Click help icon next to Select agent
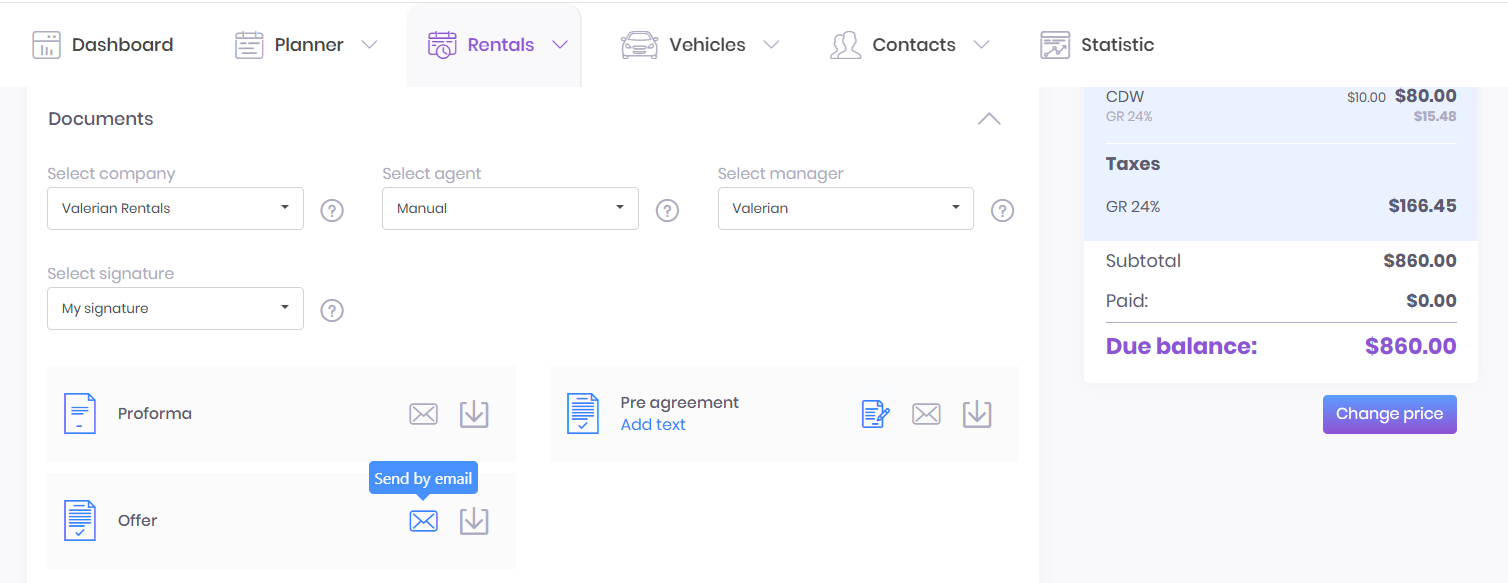The width and height of the screenshot is (1508, 583). pos(667,211)
